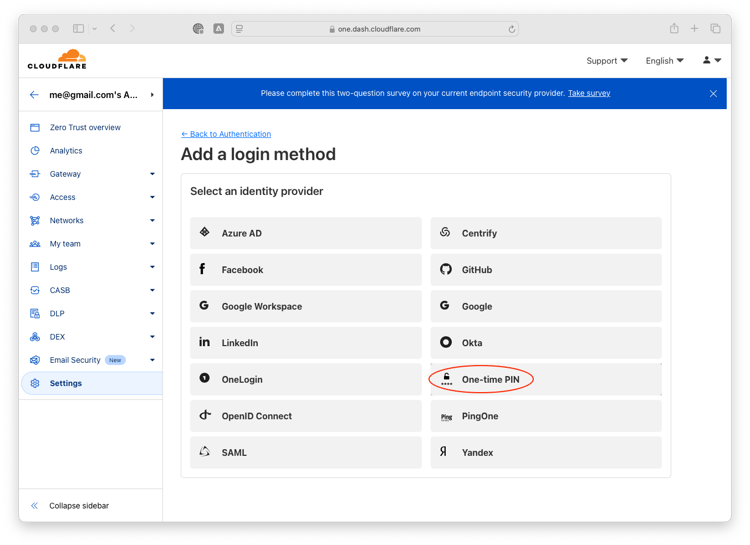
Task: Choose One-time PIN login method
Action: [546, 379]
